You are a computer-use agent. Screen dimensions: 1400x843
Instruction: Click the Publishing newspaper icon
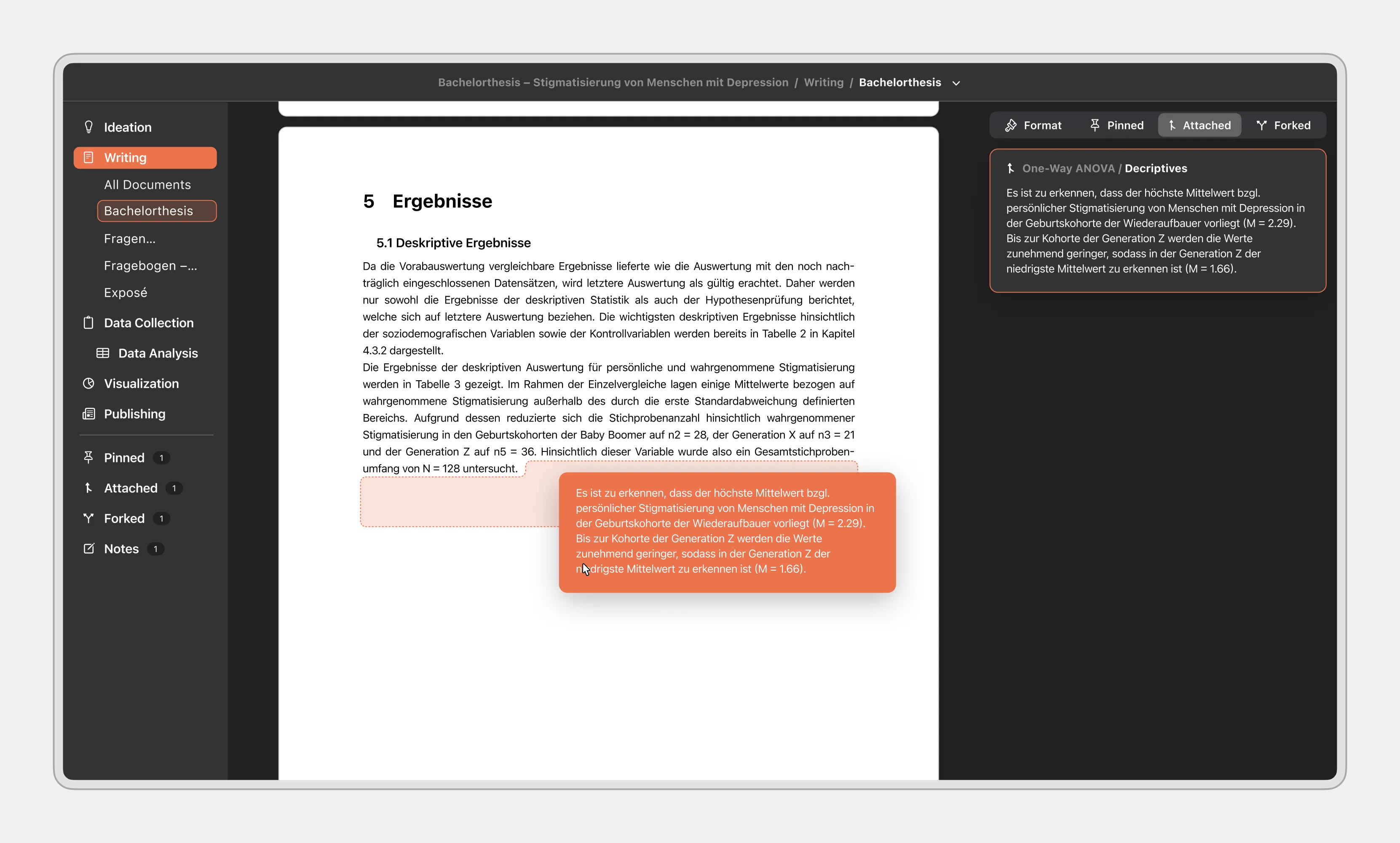pos(88,413)
